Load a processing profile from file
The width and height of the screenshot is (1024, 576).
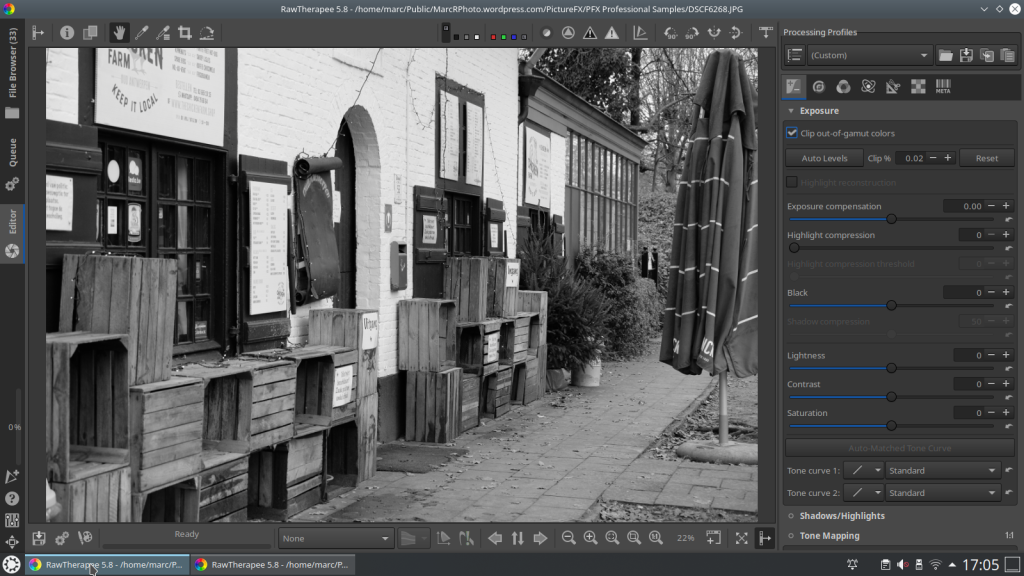coord(945,55)
